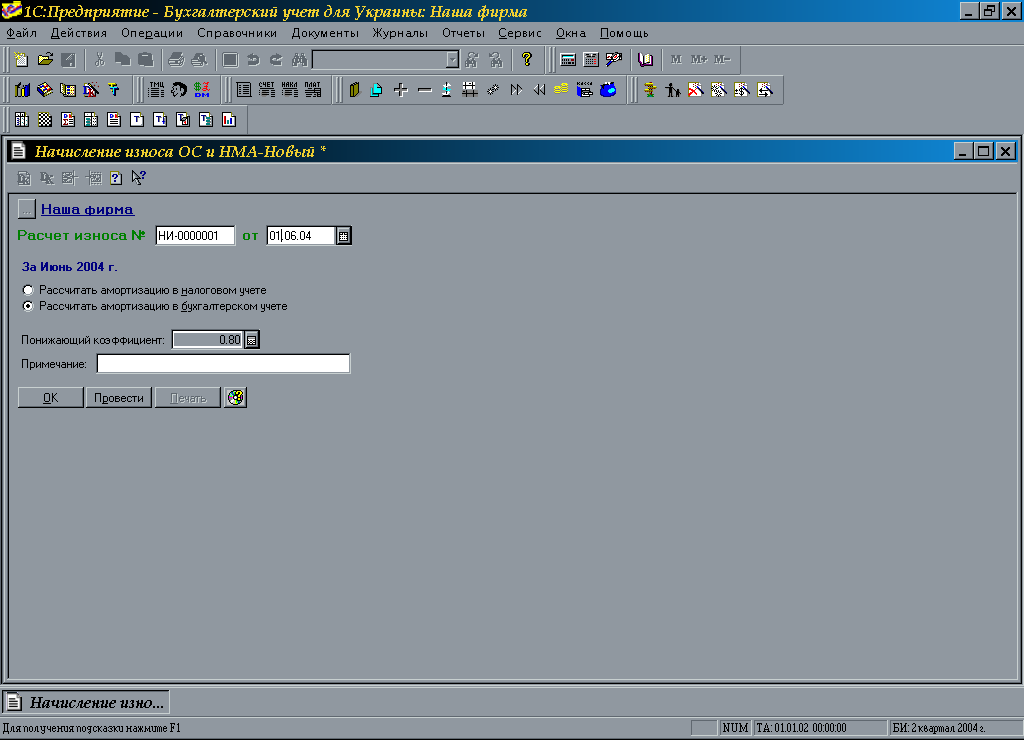Click the date field 01.06.04

point(301,236)
